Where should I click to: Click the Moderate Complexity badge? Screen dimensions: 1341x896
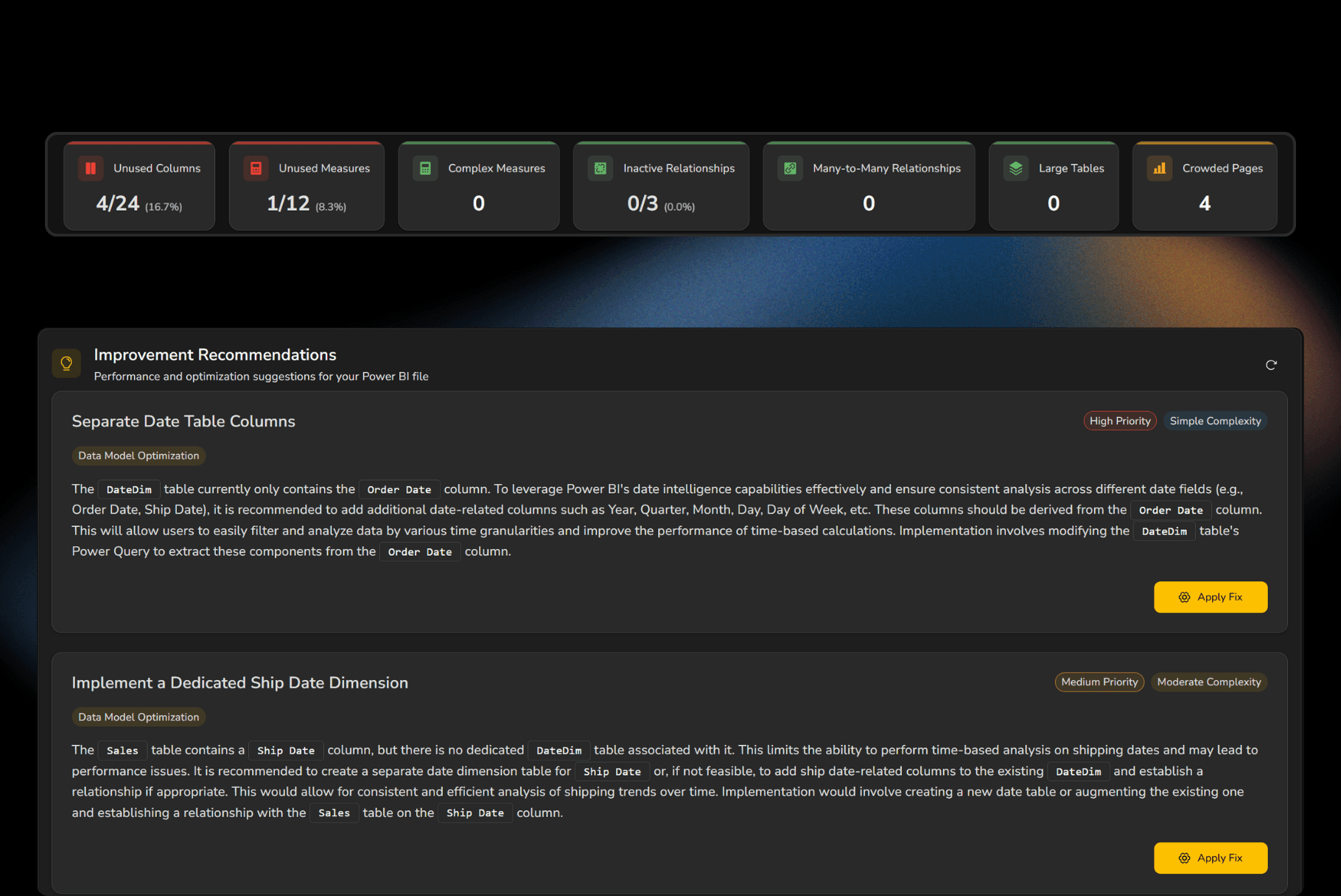tap(1209, 682)
